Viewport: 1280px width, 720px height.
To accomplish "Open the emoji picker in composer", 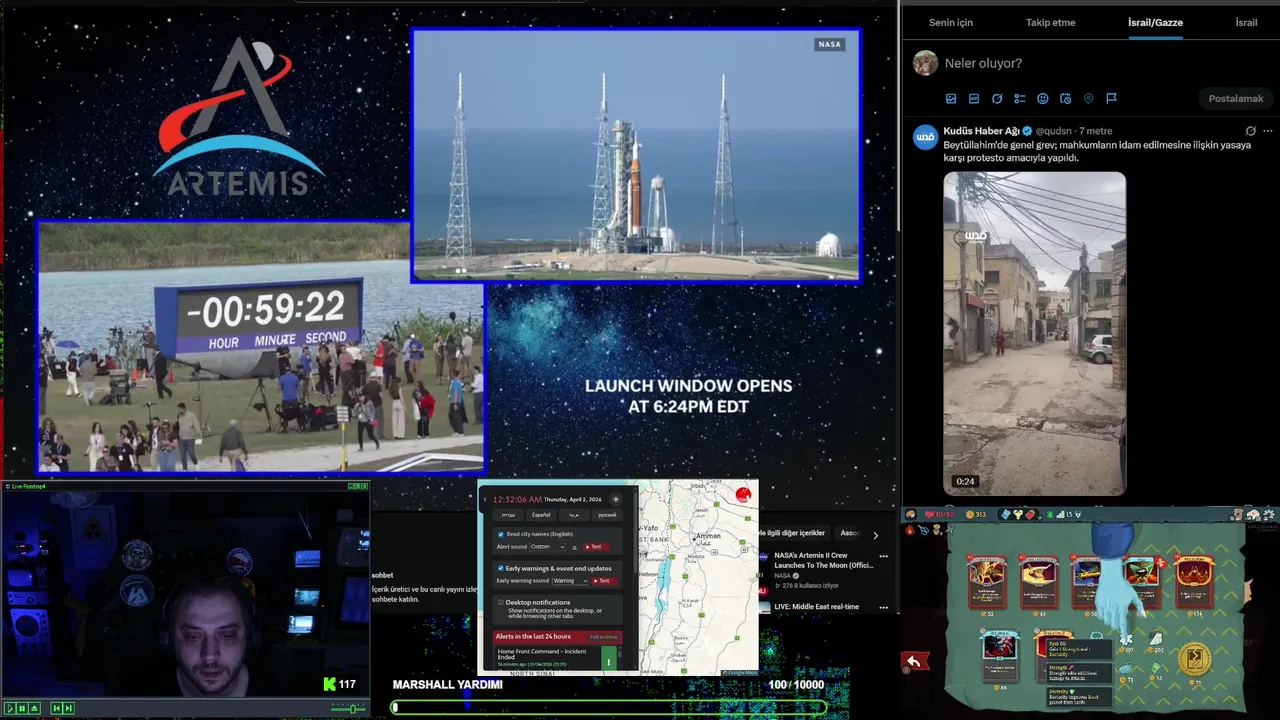I will (1043, 99).
